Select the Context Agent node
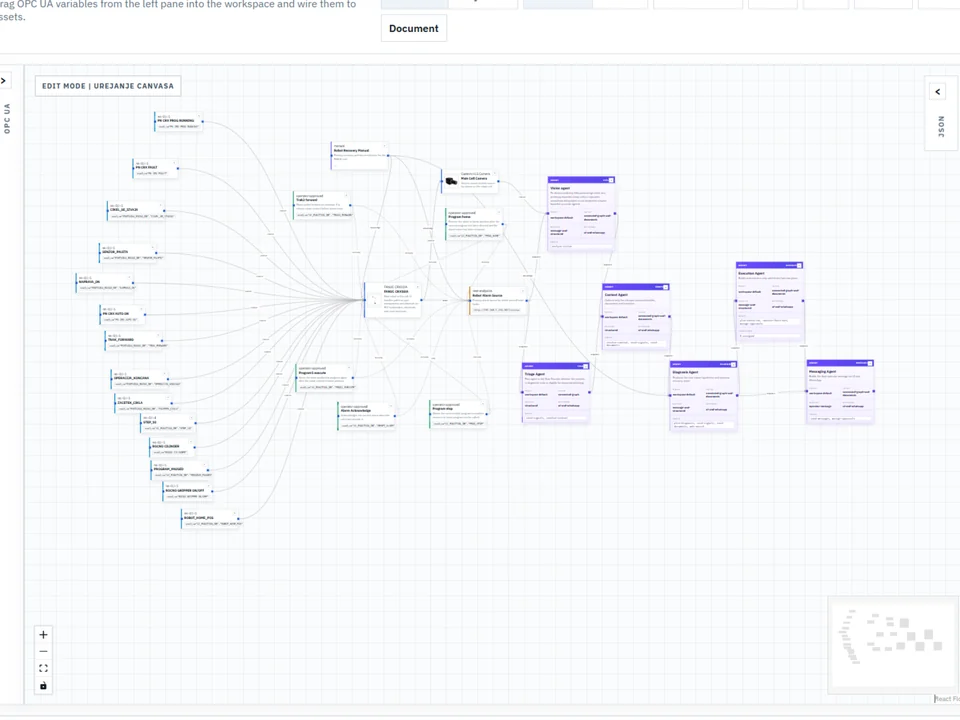Image resolution: width=960 pixels, height=720 pixels. [x=636, y=317]
